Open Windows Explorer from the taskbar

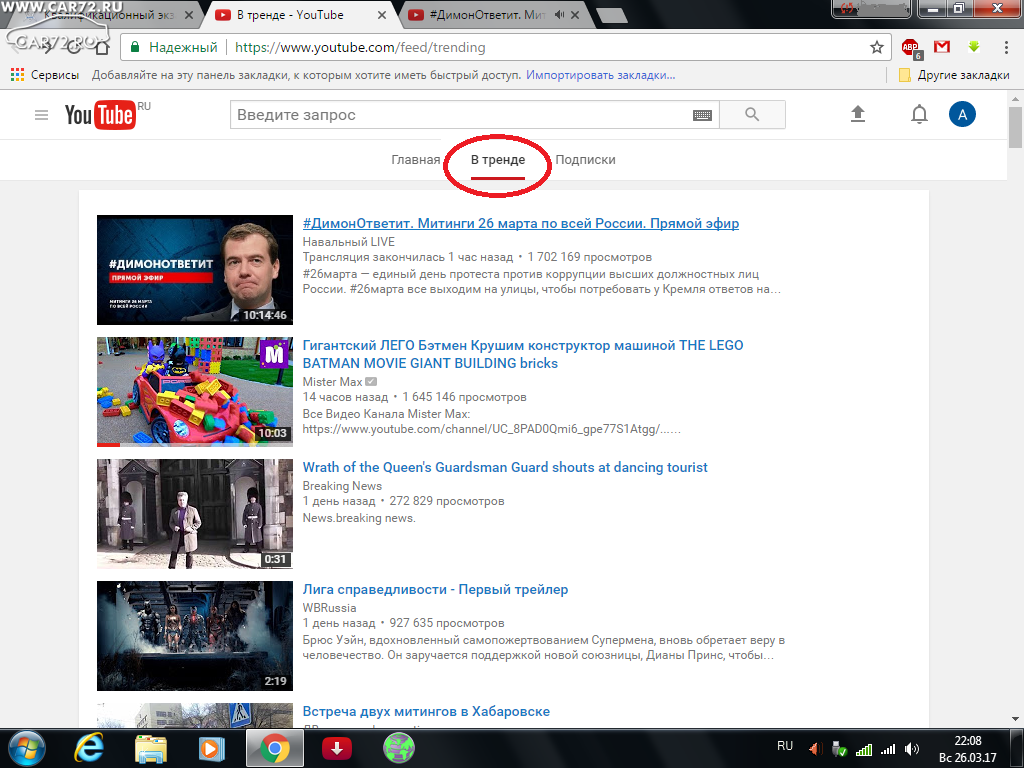(150, 748)
